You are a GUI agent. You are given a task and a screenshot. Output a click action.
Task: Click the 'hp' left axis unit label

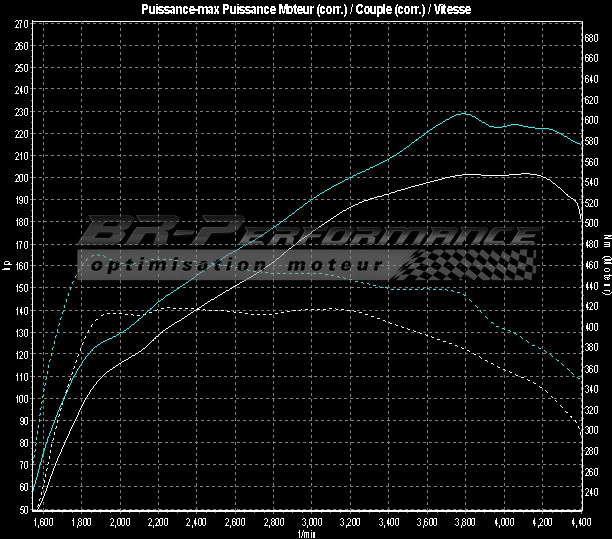click(x=7, y=266)
